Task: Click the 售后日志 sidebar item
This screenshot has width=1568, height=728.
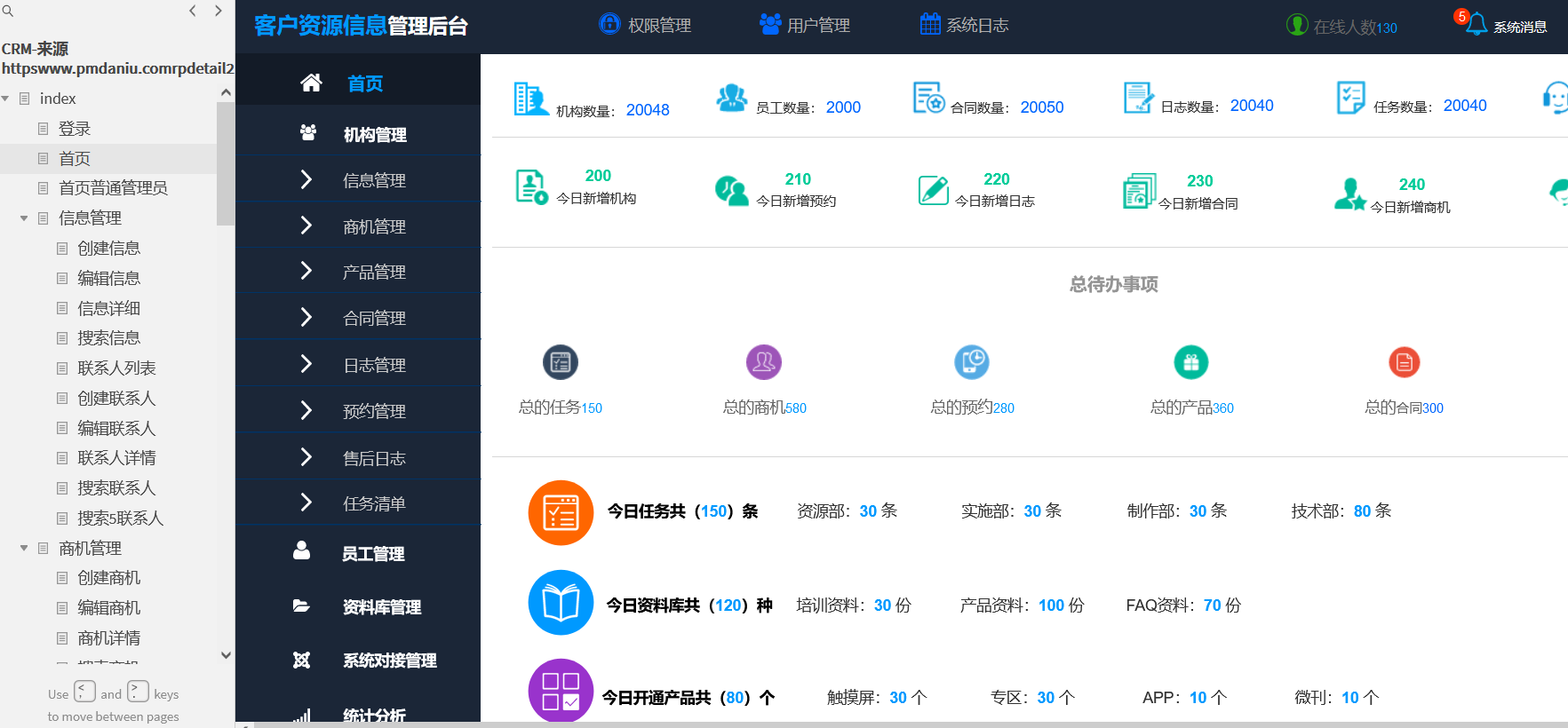Action: (x=374, y=458)
